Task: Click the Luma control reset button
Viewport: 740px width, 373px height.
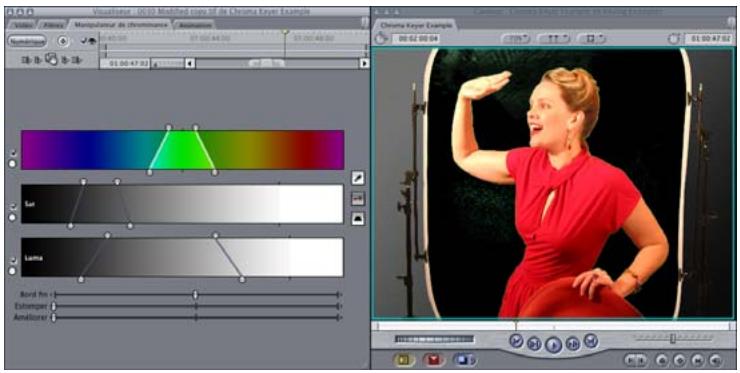Action: tap(12, 271)
